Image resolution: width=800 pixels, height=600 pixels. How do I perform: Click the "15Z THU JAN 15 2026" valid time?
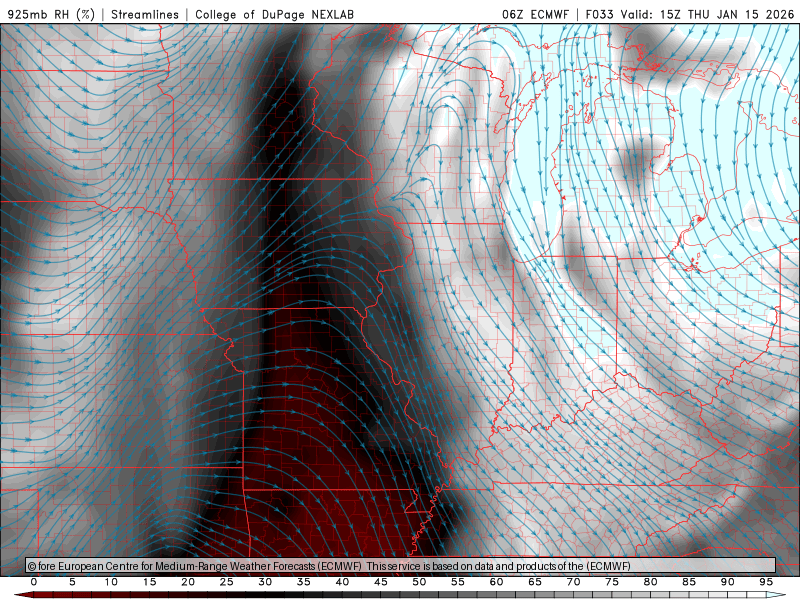pyautogui.click(x=727, y=14)
